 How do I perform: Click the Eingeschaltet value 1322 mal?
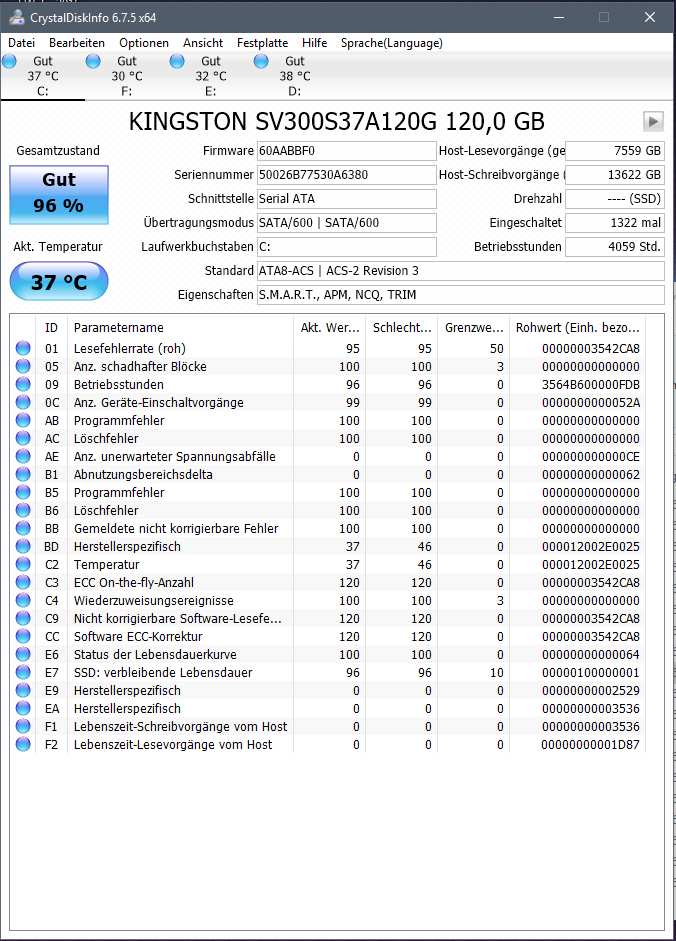615,223
